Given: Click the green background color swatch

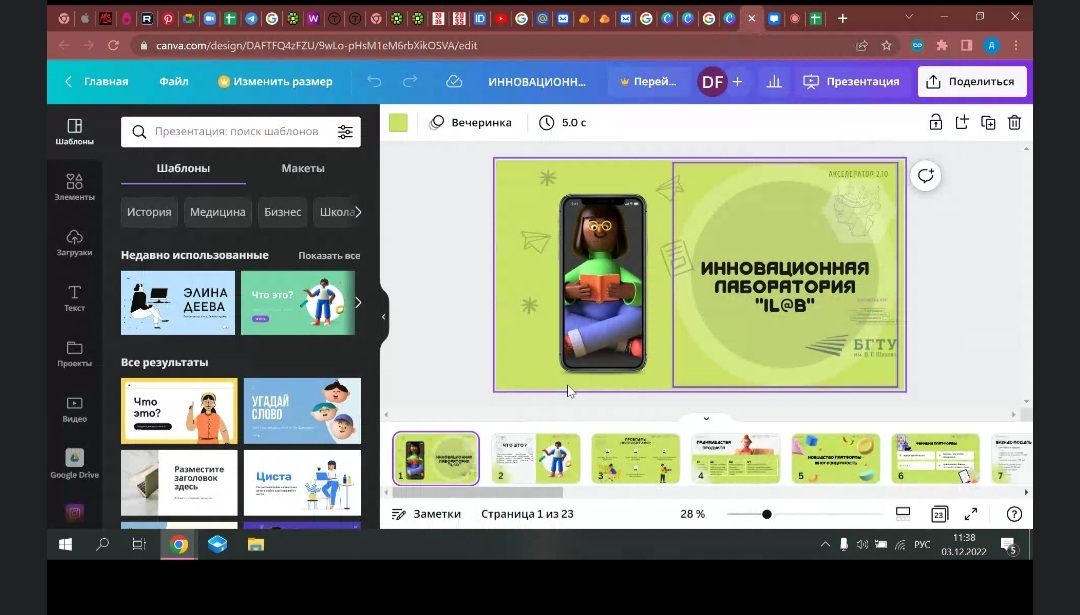Looking at the screenshot, I should click(x=398, y=123).
